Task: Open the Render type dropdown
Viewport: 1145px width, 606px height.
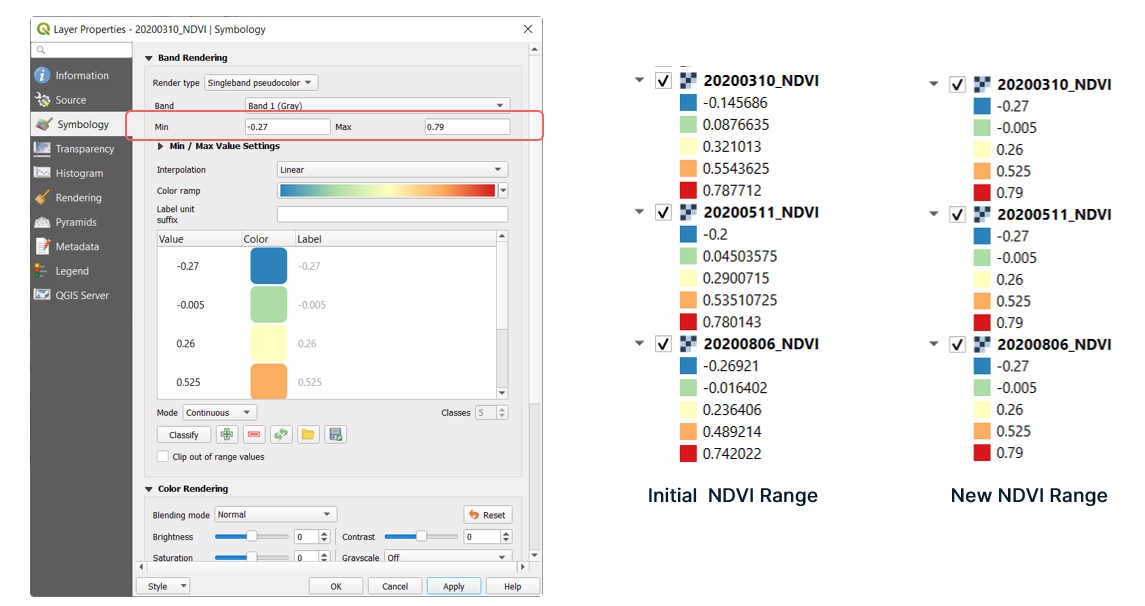Action: click(260, 83)
